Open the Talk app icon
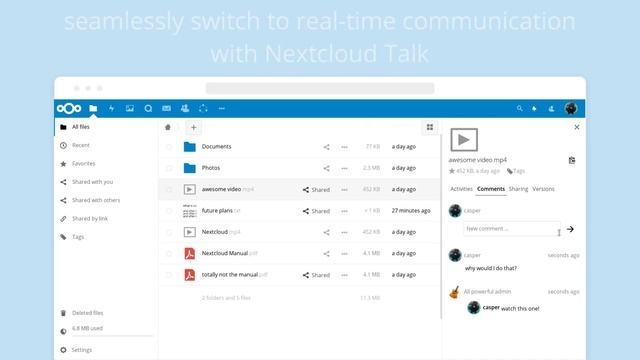The height and width of the screenshot is (360, 640). (x=148, y=108)
